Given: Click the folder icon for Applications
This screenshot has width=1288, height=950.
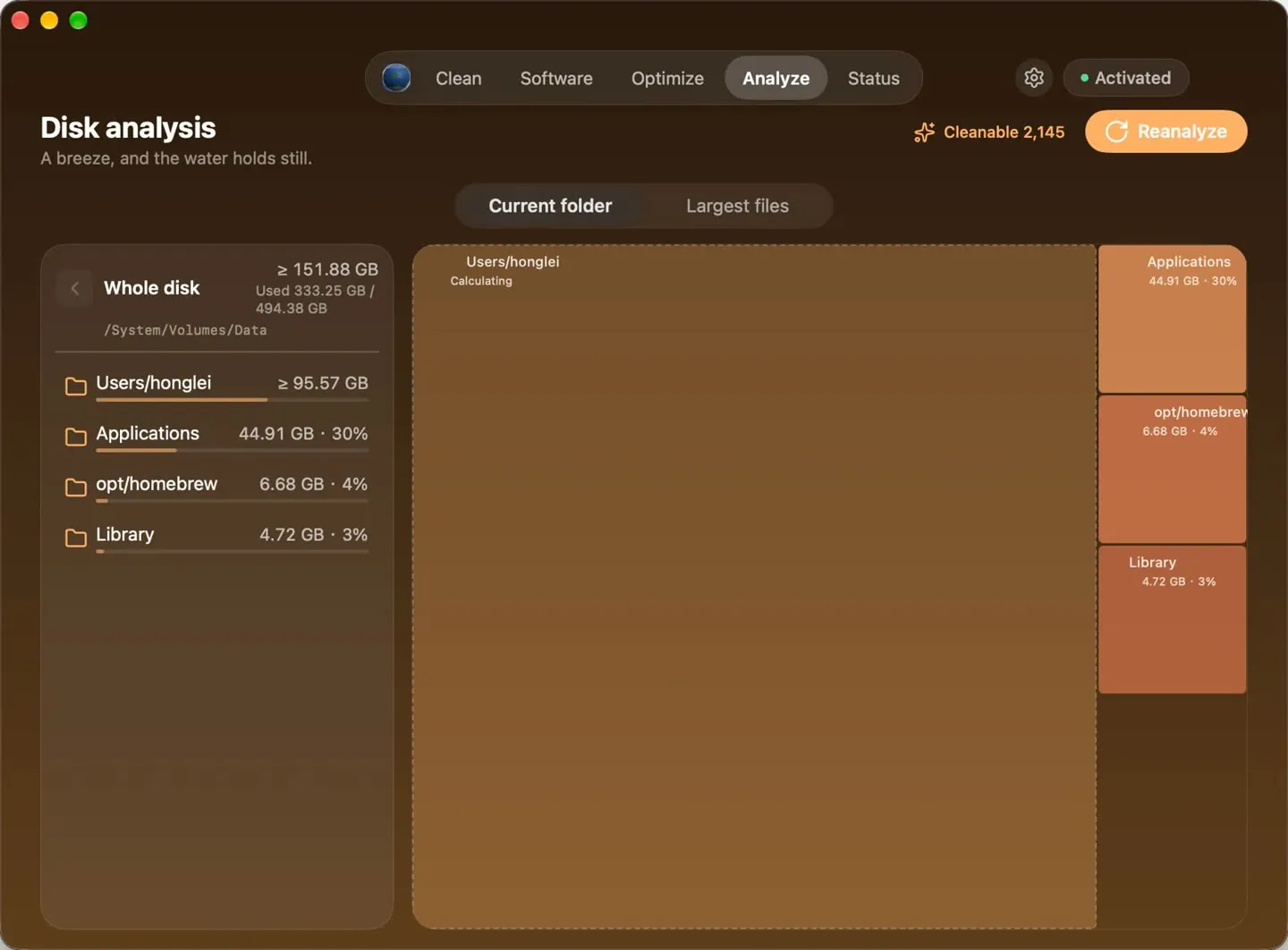Looking at the screenshot, I should click(x=76, y=436).
